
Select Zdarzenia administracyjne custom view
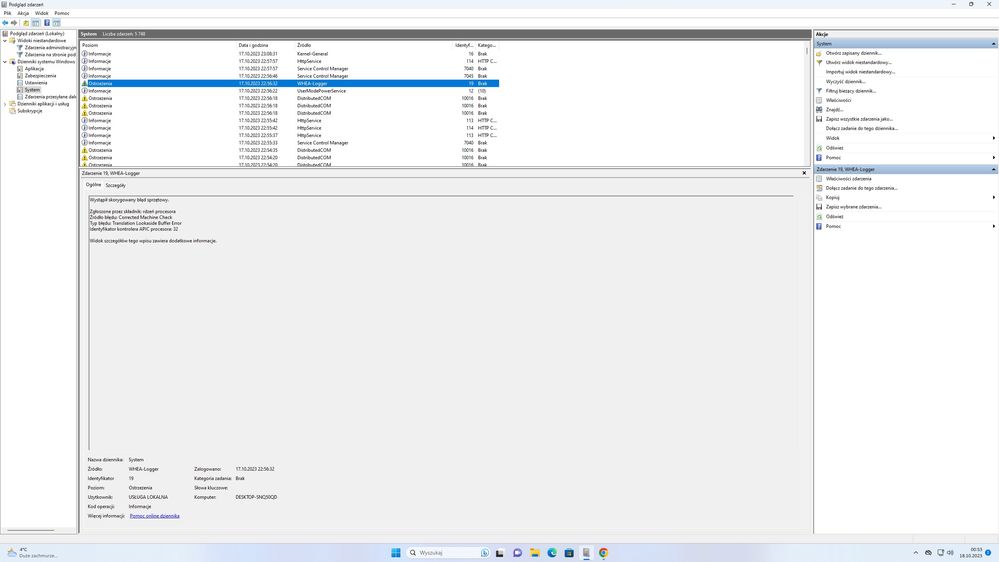click(x=50, y=48)
